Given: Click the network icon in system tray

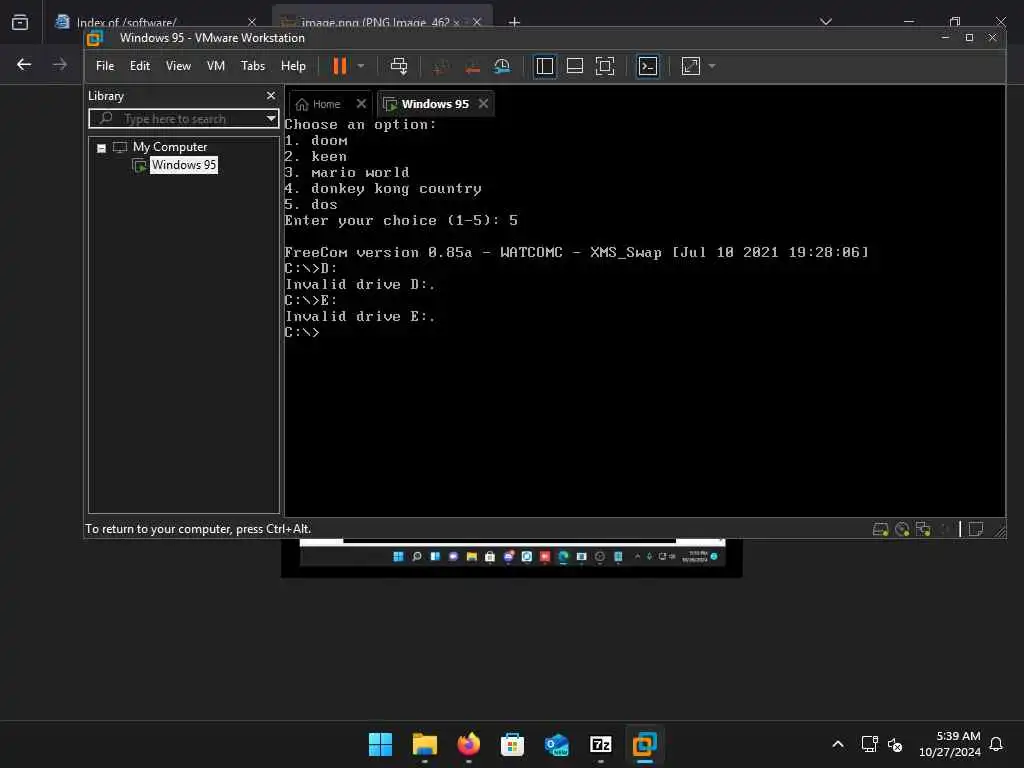Looking at the screenshot, I should pyautogui.click(x=869, y=744).
